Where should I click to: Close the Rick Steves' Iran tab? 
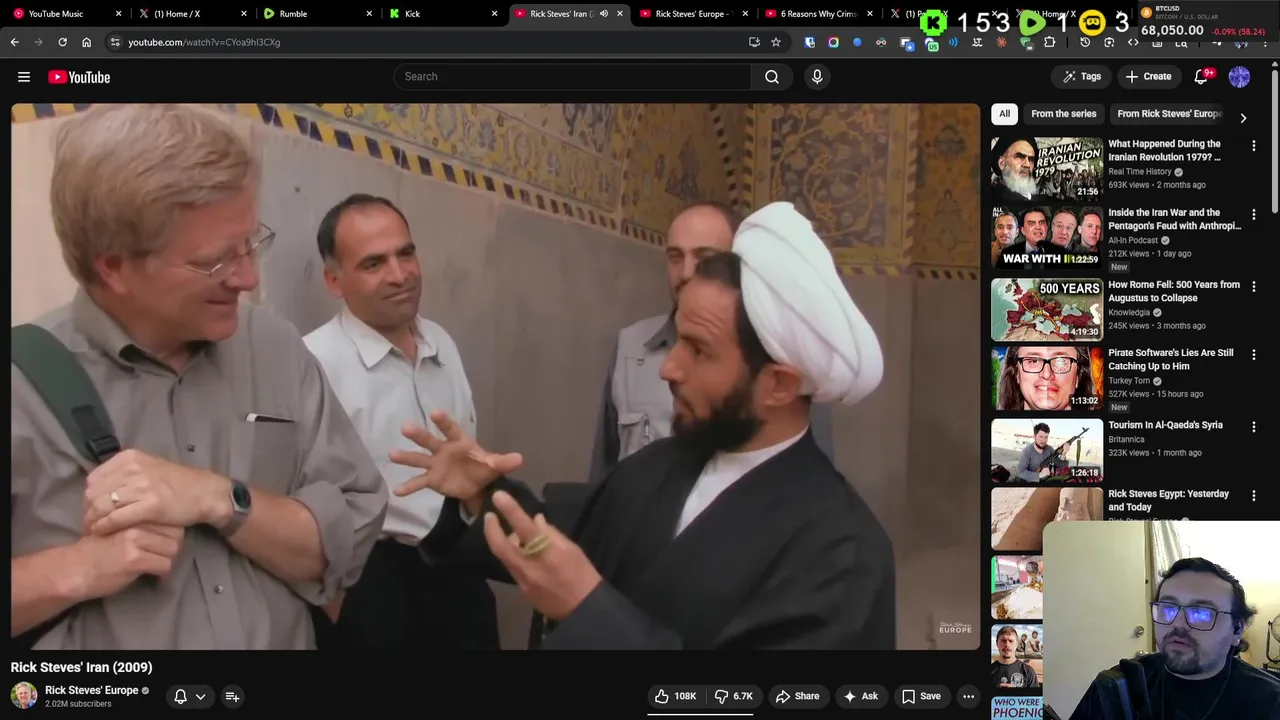click(x=620, y=14)
